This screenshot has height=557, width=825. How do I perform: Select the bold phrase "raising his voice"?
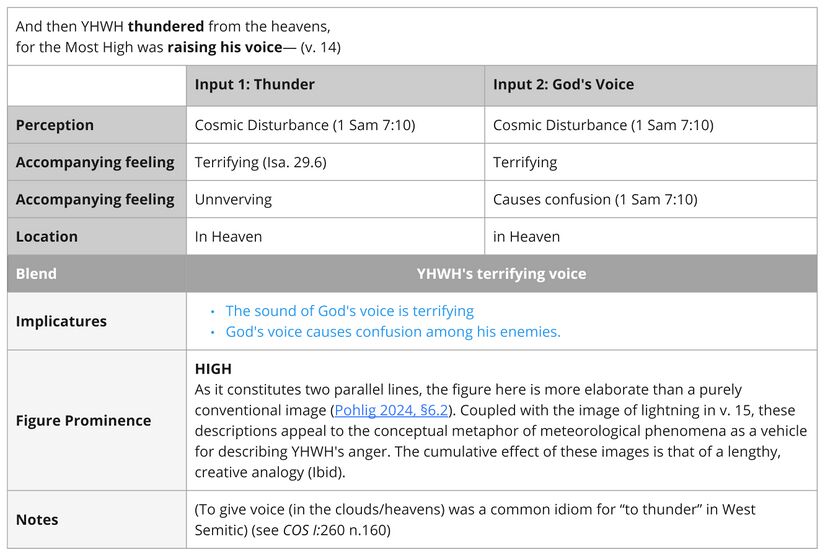(x=224, y=47)
